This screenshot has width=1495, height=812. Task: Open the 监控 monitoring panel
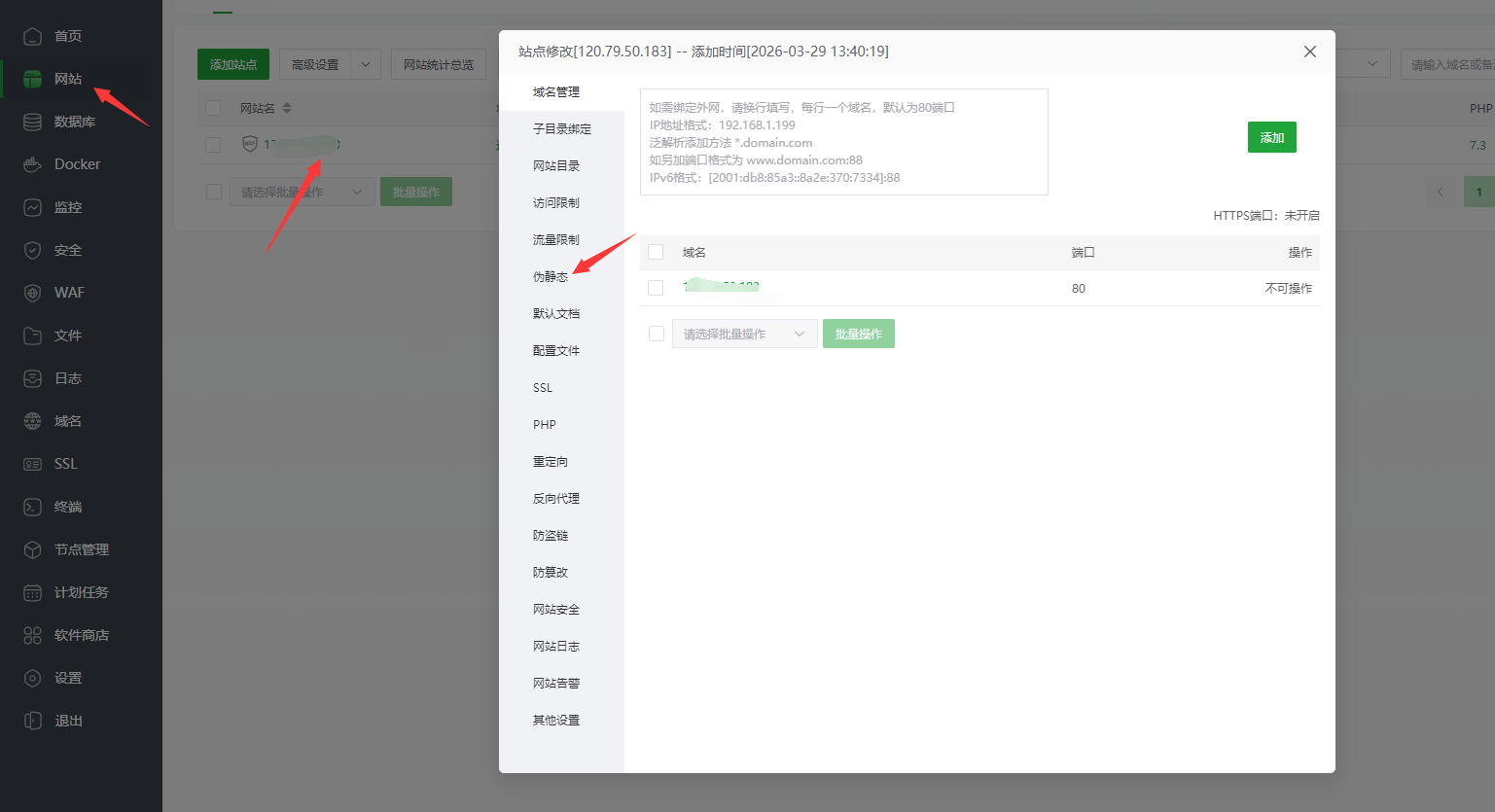point(58,206)
